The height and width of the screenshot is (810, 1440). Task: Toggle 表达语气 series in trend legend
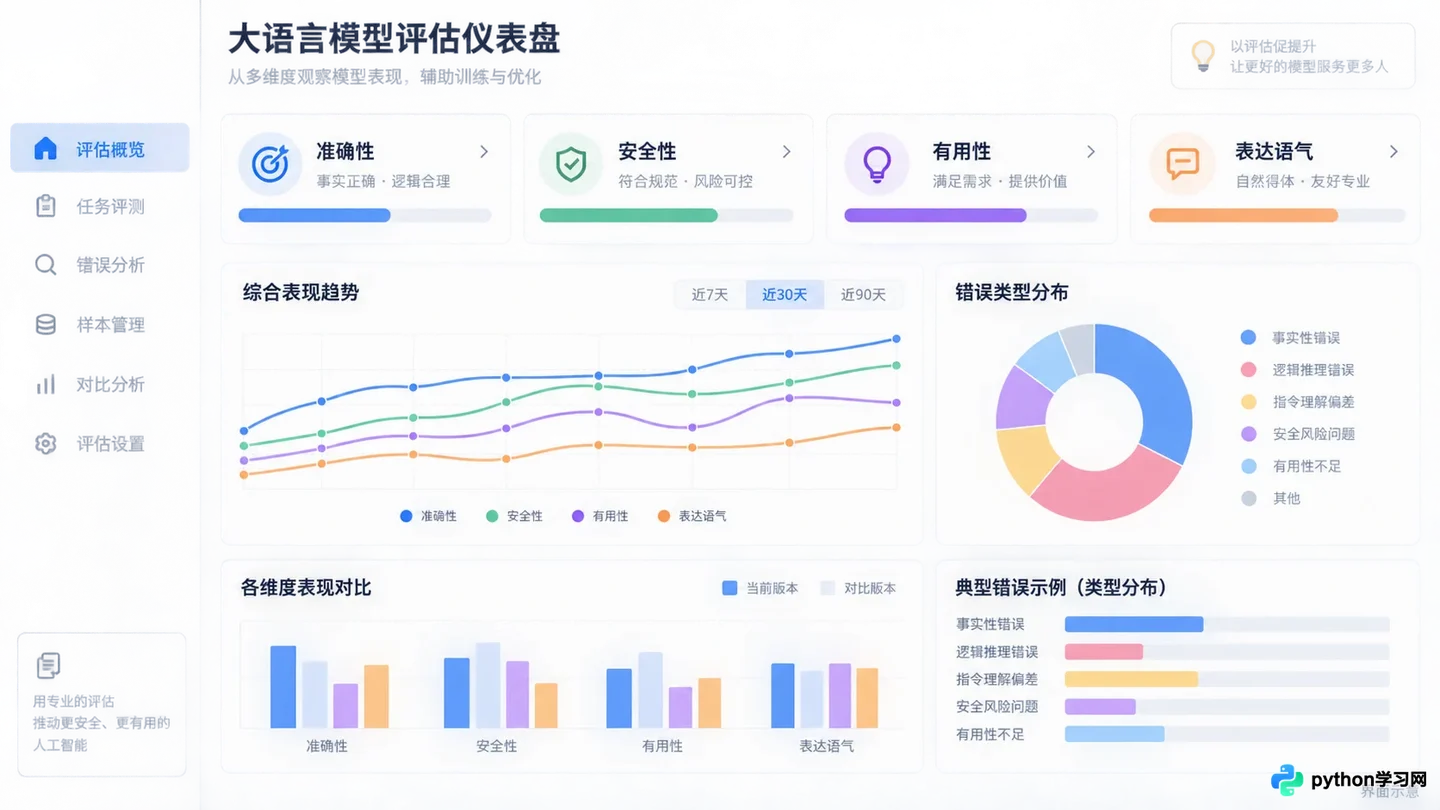click(692, 516)
